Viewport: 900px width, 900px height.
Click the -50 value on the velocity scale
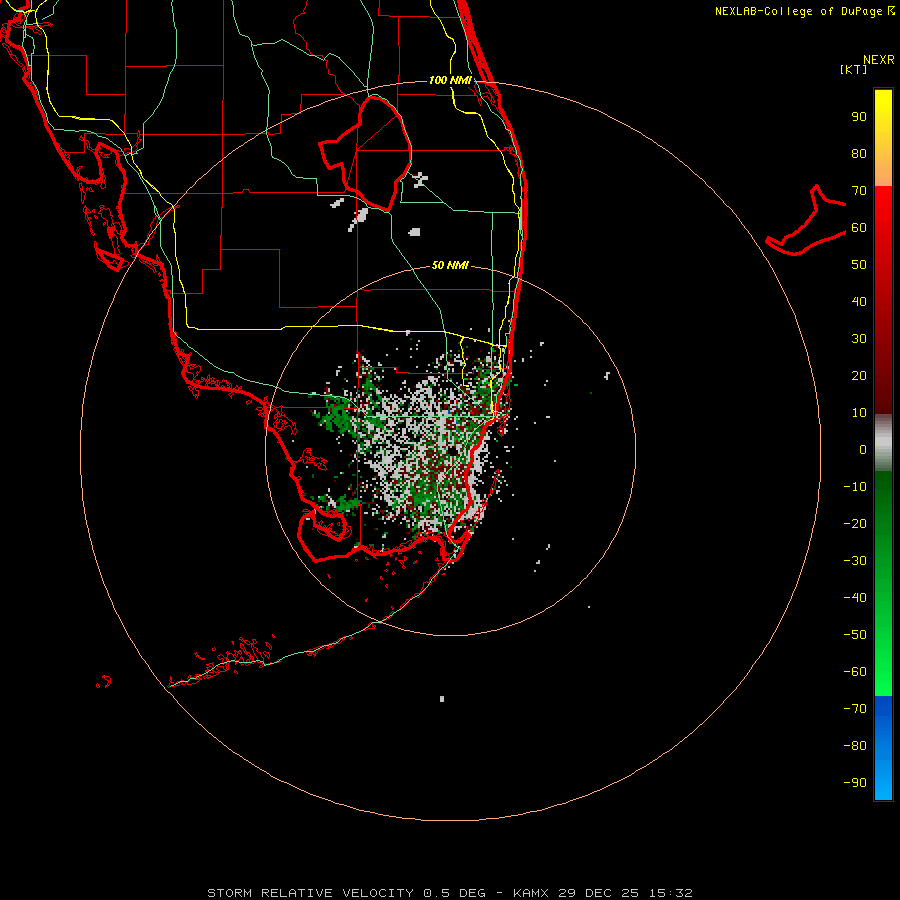855,635
